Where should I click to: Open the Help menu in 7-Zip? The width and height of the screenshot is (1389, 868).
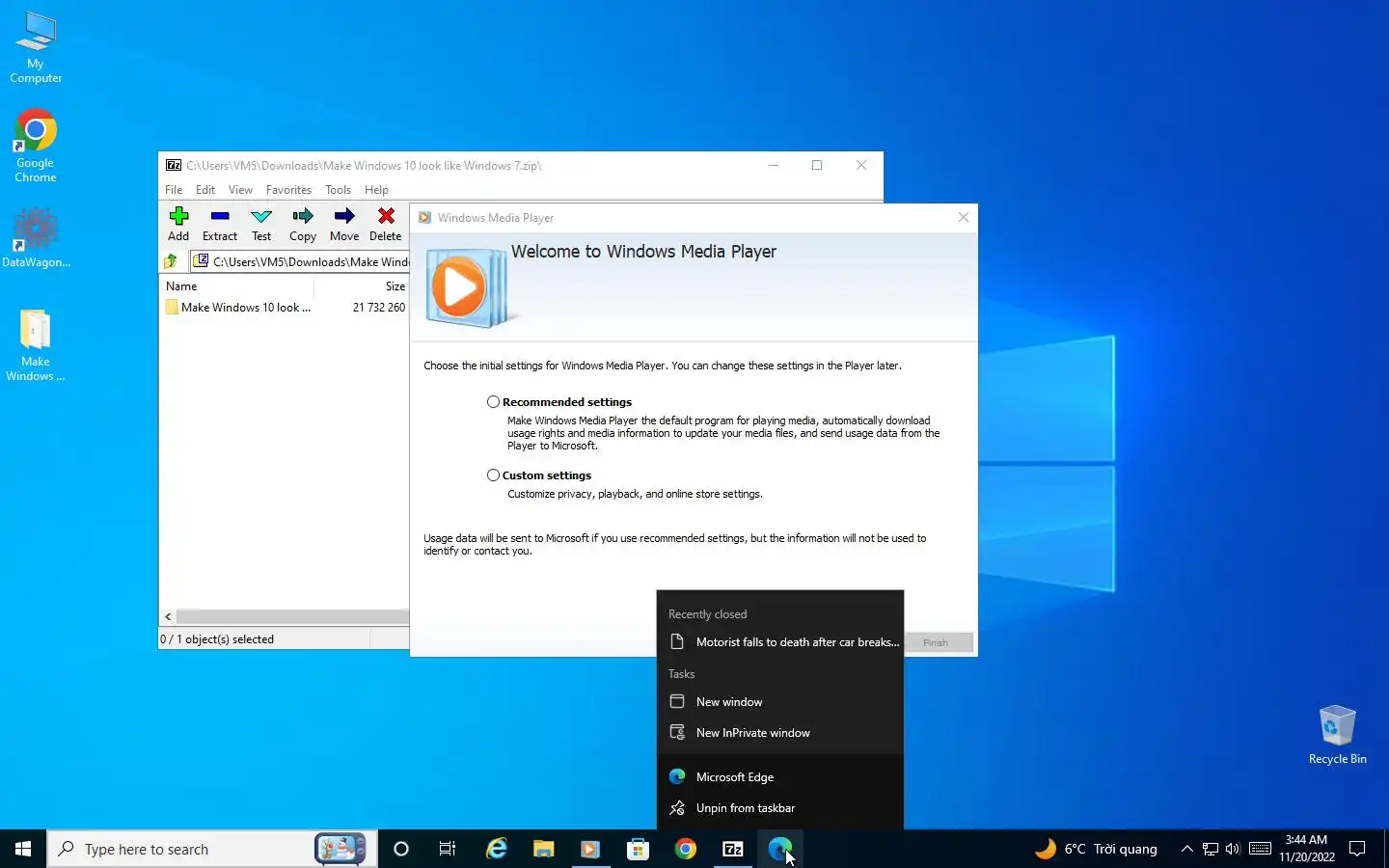tap(376, 190)
